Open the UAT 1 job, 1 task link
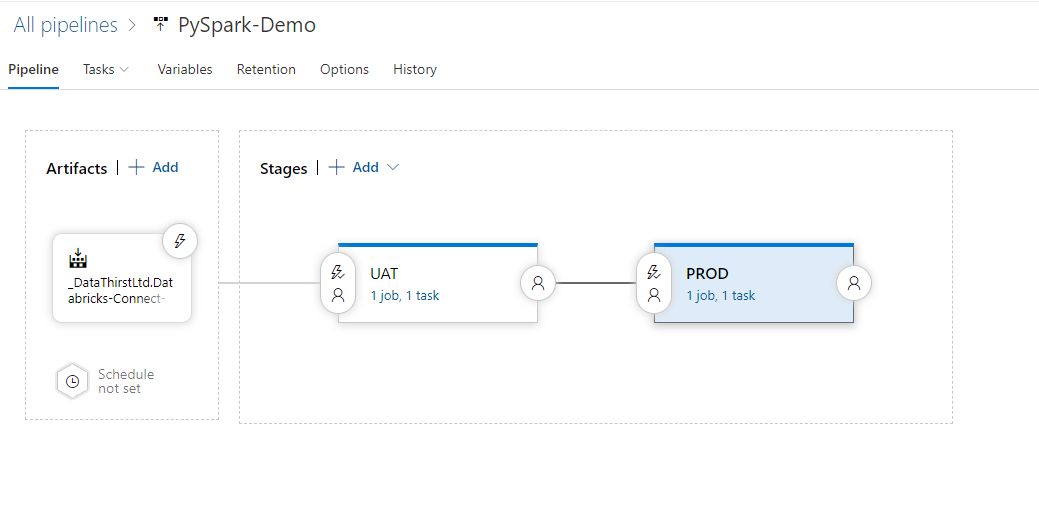This screenshot has height=510, width=1039. pos(405,295)
